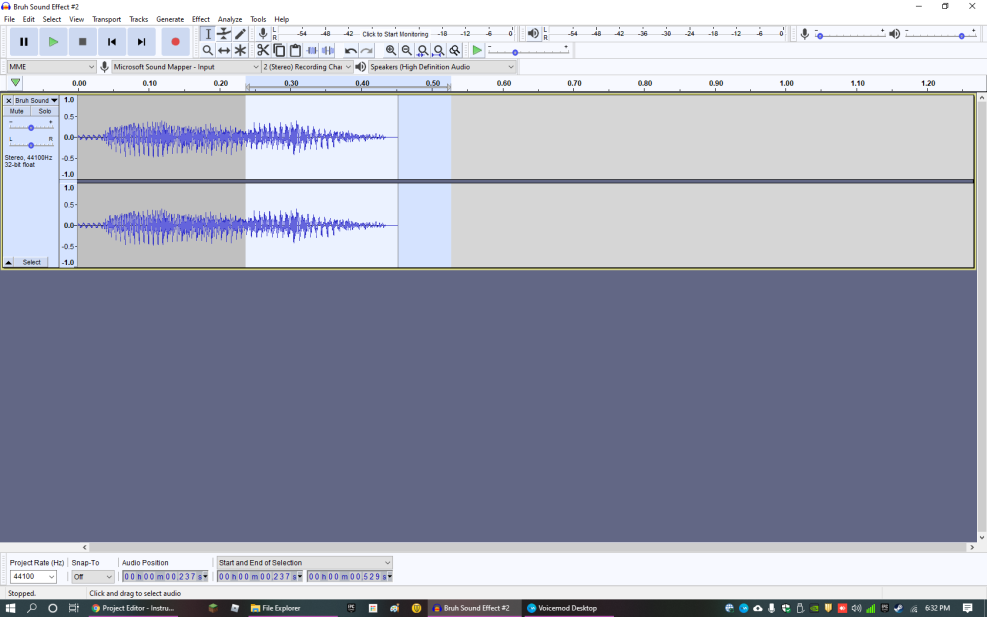Mute the Bruh Sound track
The width and height of the screenshot is (987, 617).
(x=17, y=111)
